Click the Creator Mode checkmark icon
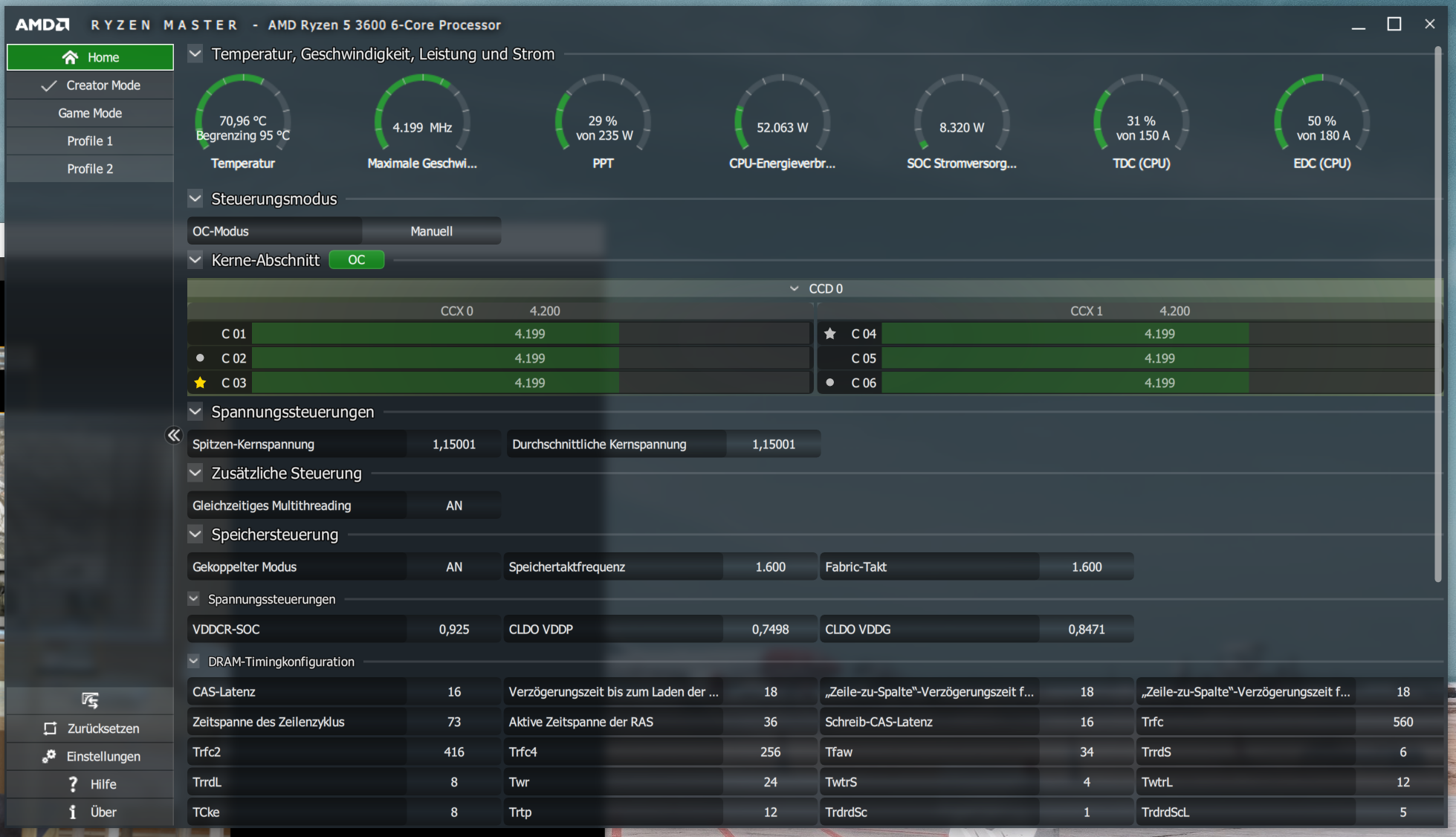 click(49, 85)
